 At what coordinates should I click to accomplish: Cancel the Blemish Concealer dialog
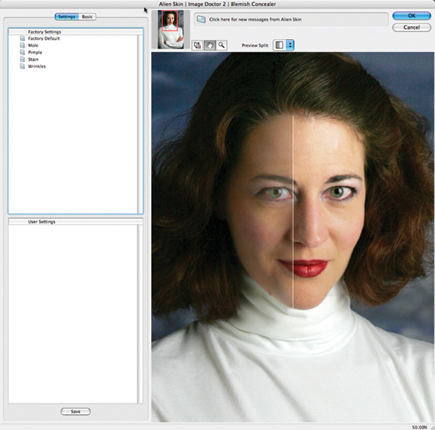coord(412,27)
